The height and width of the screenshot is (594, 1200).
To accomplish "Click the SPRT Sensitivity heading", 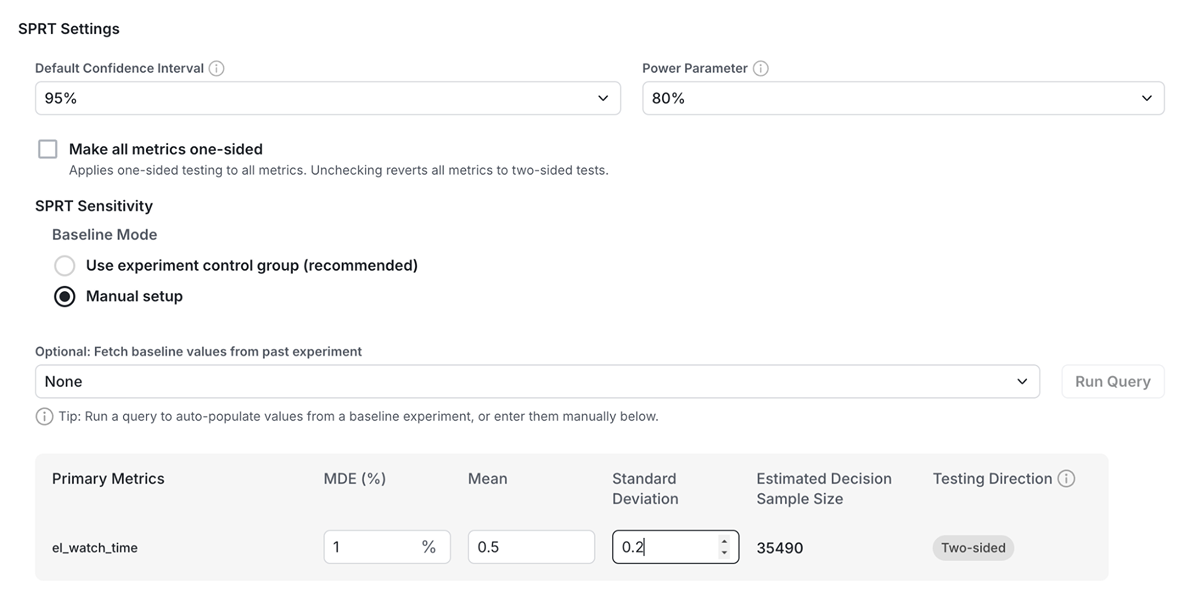I will tap(94, 206).
